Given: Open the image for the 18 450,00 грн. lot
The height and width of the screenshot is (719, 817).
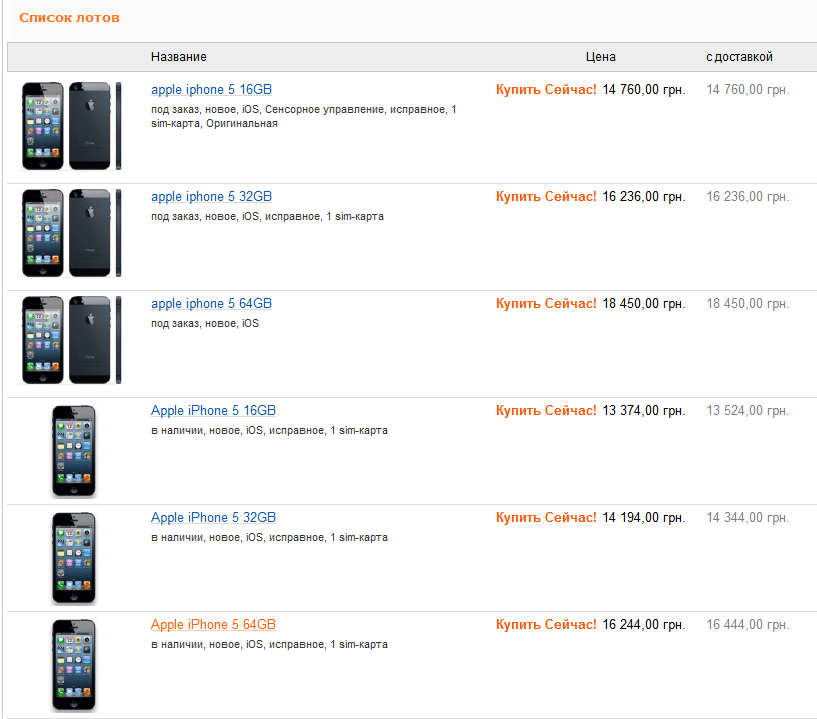Looking at the screenshot, I should click(71, 340).
